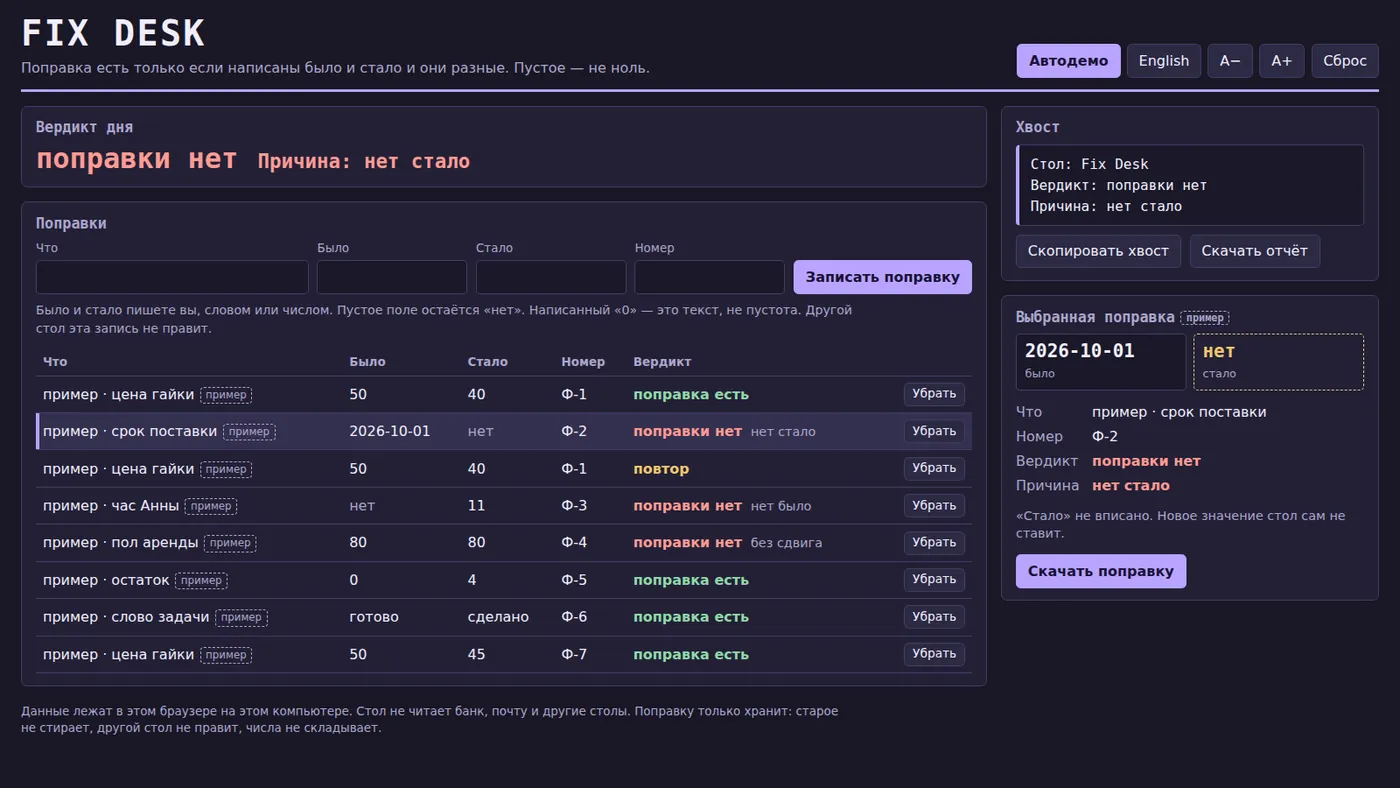Focus the Было input field
The width and height of the screenshot is (1400, 788).
click(x=392, y=277)
